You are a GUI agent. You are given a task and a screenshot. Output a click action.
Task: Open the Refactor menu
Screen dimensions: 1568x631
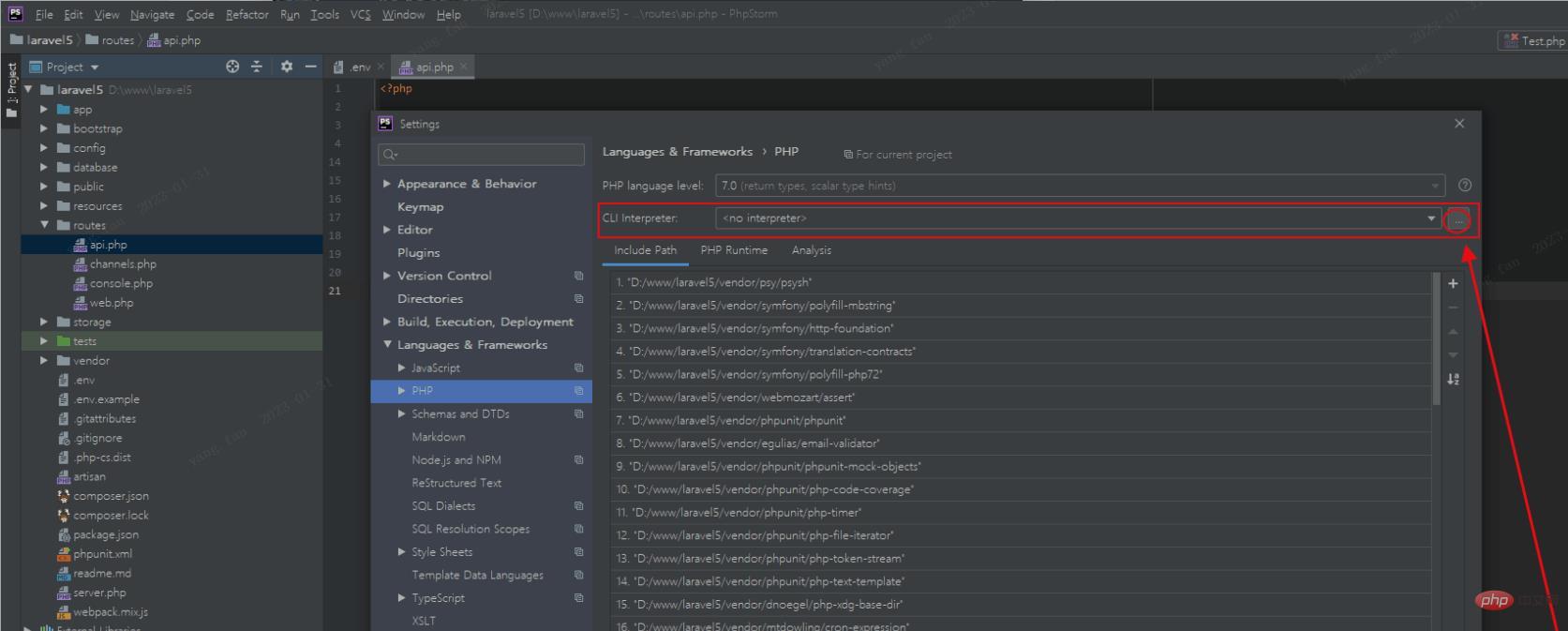coord(247,14)
